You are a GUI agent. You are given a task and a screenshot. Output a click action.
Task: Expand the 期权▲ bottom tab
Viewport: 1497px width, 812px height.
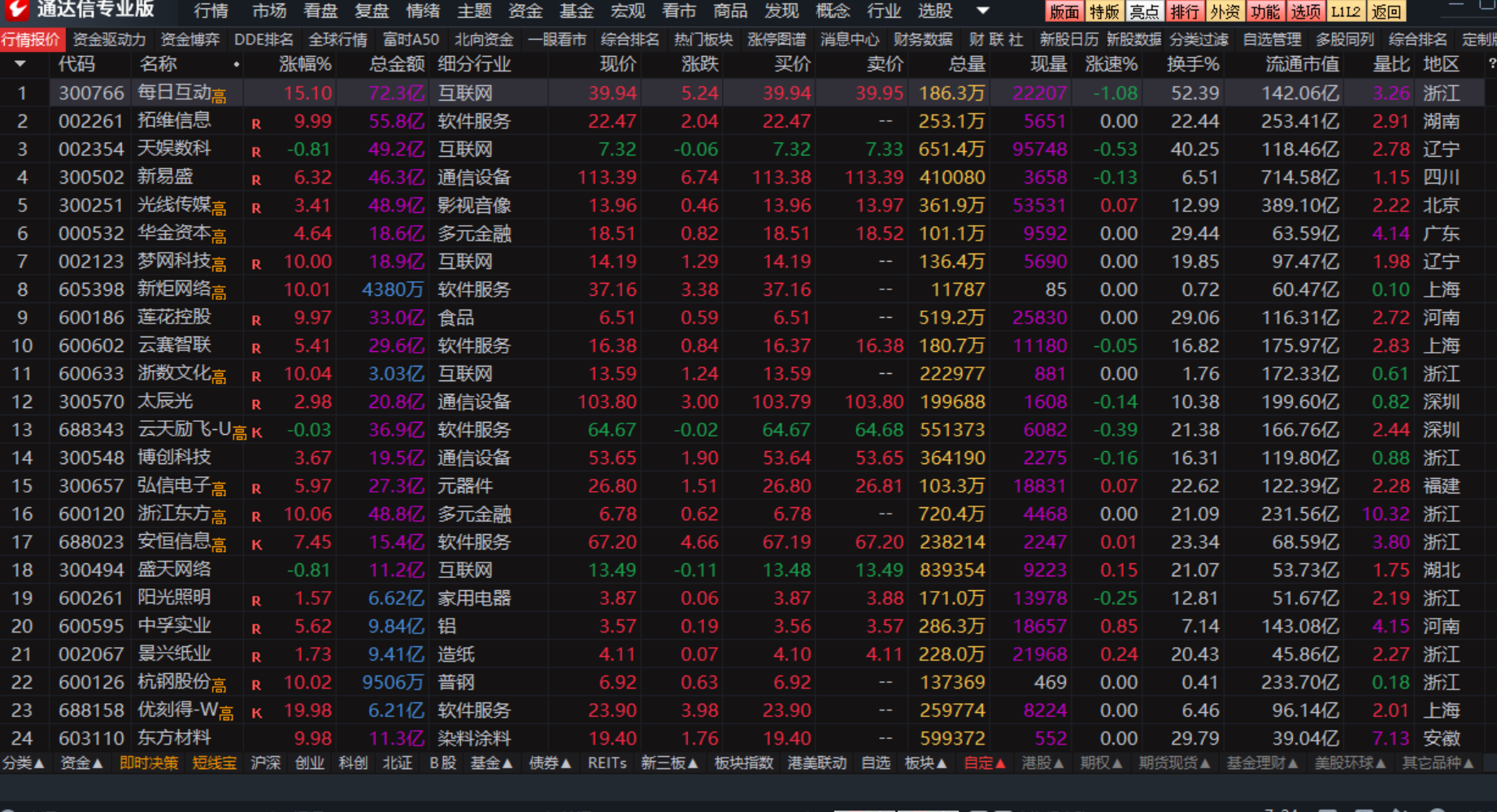tap(1101, 762)
